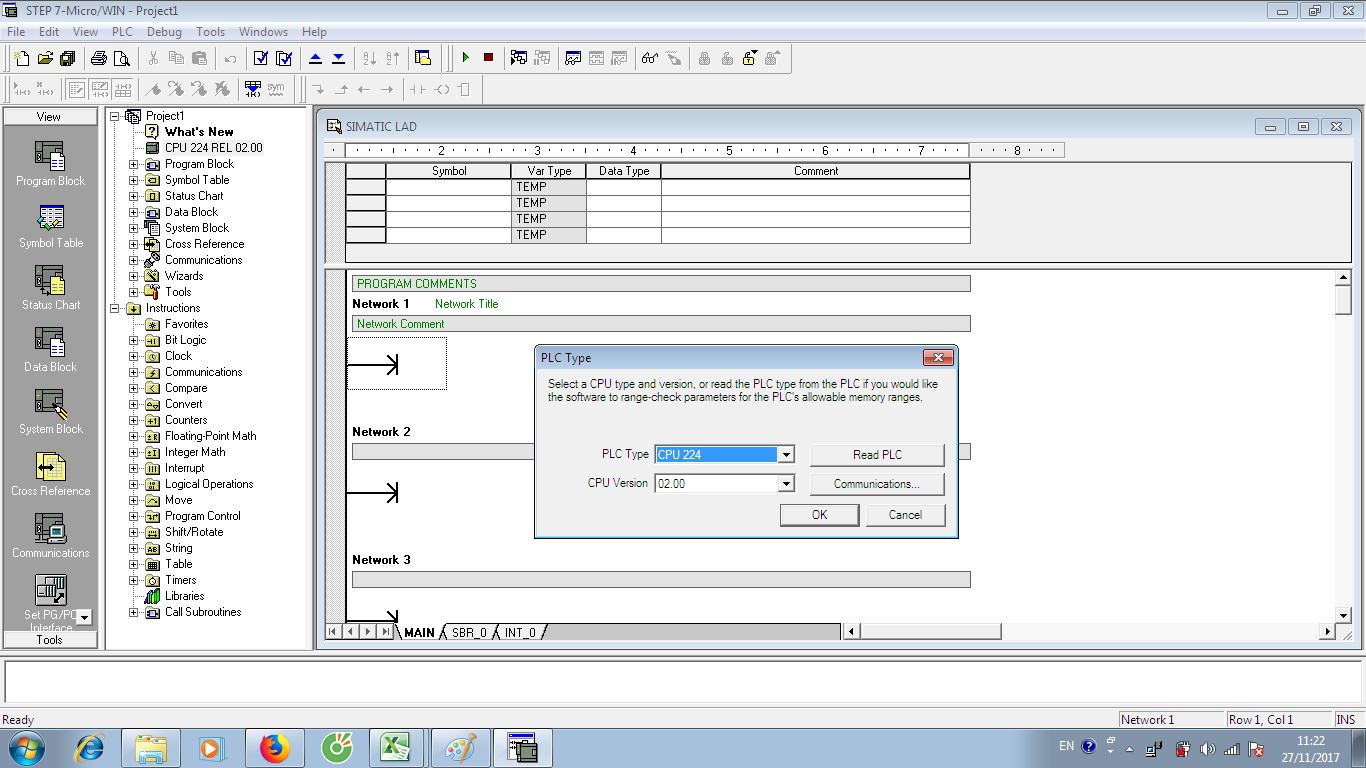Open the Tools menu

pyautogui.click(x=210, y=32)
